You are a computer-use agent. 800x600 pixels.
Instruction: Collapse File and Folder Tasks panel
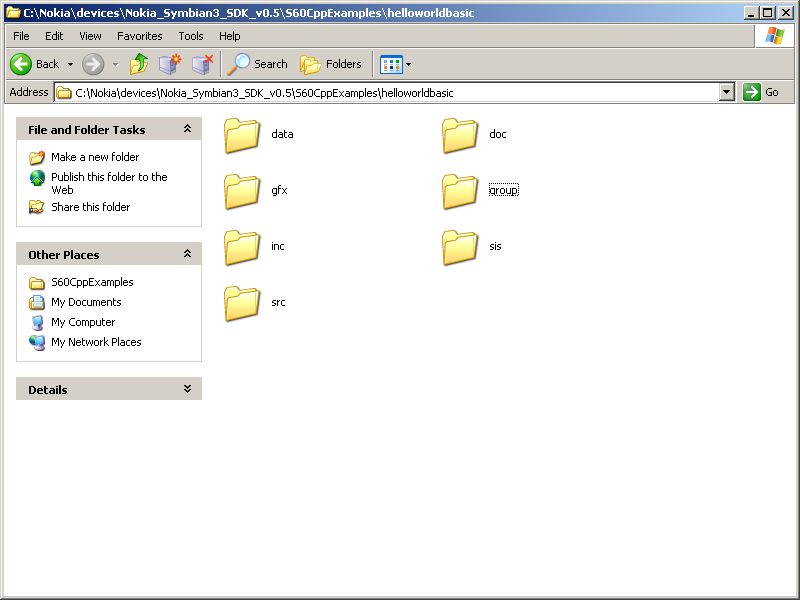click(187, 129)
